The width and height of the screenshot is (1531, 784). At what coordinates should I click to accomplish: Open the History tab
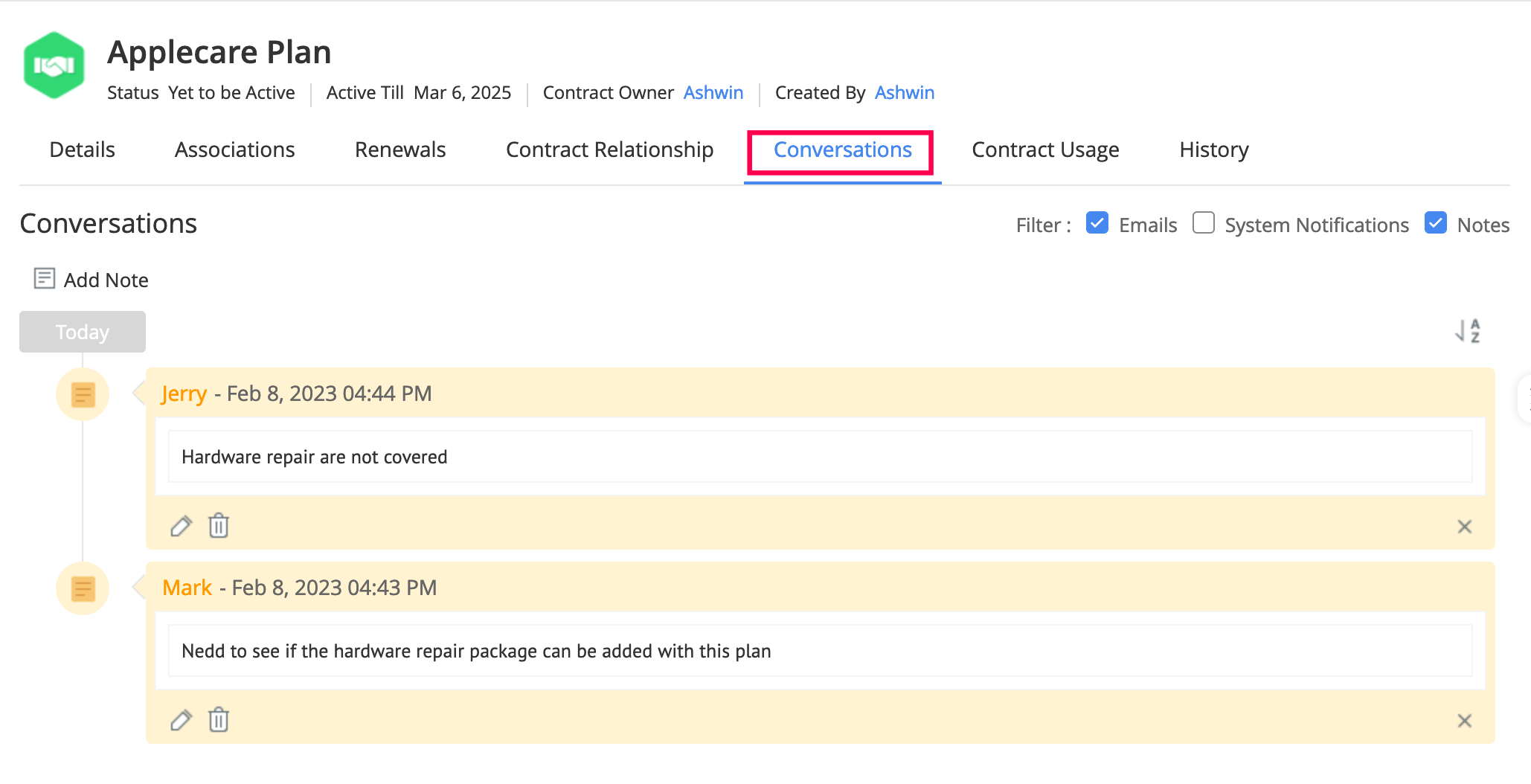pyautogui.click(x=1213, y=150)
